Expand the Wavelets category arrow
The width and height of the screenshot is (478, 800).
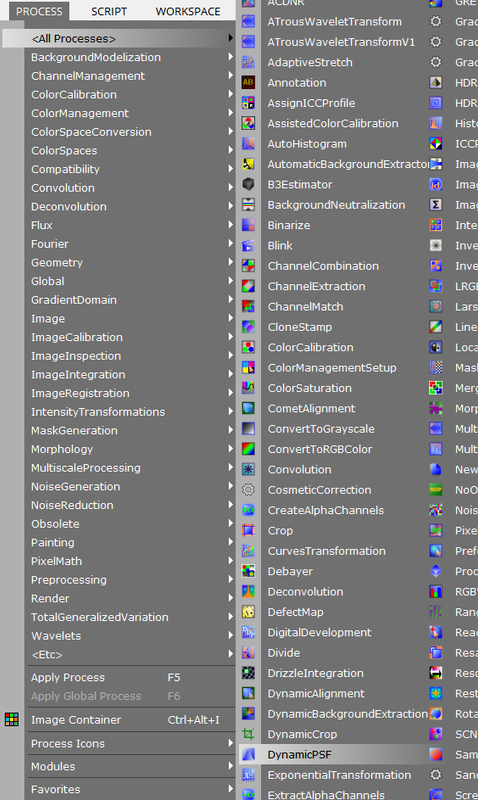point(231,636)
